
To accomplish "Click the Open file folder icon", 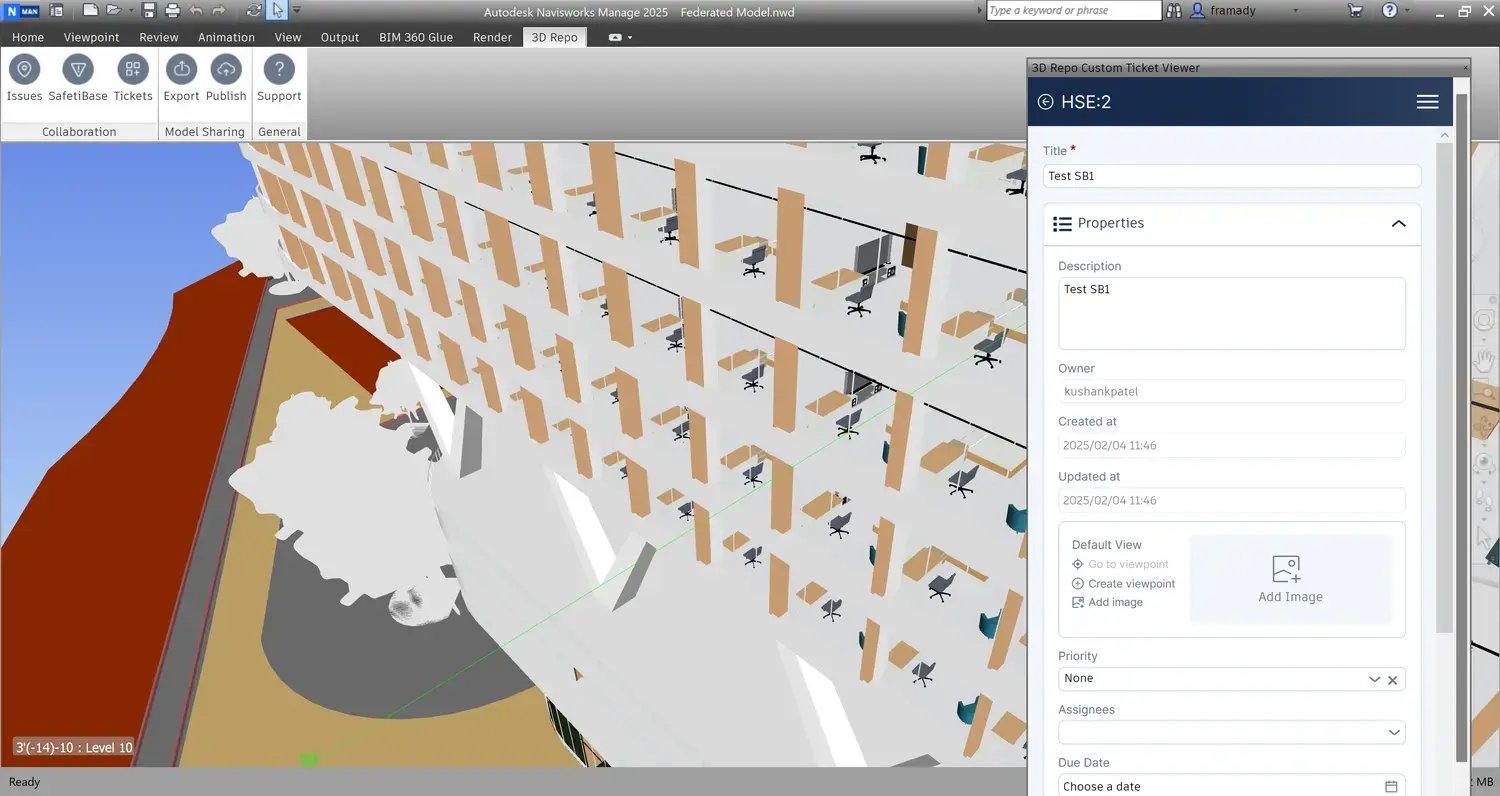I will point(114,10).
